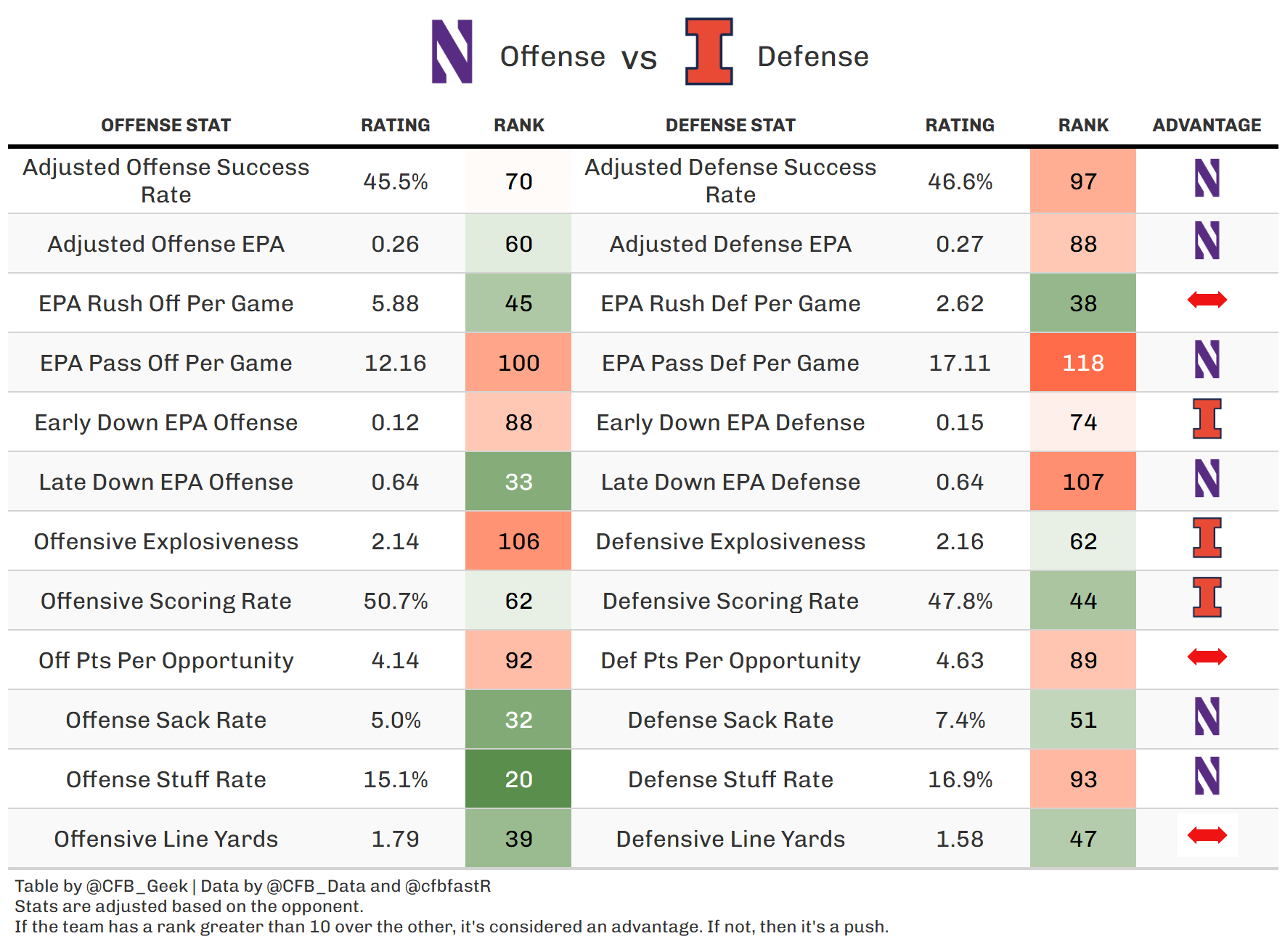The width and height of the screenshot is (1285, 952).
Task: Click the N advantage logo in the Offense Stuff Rate row
Action: click(x=1207, y=776)
